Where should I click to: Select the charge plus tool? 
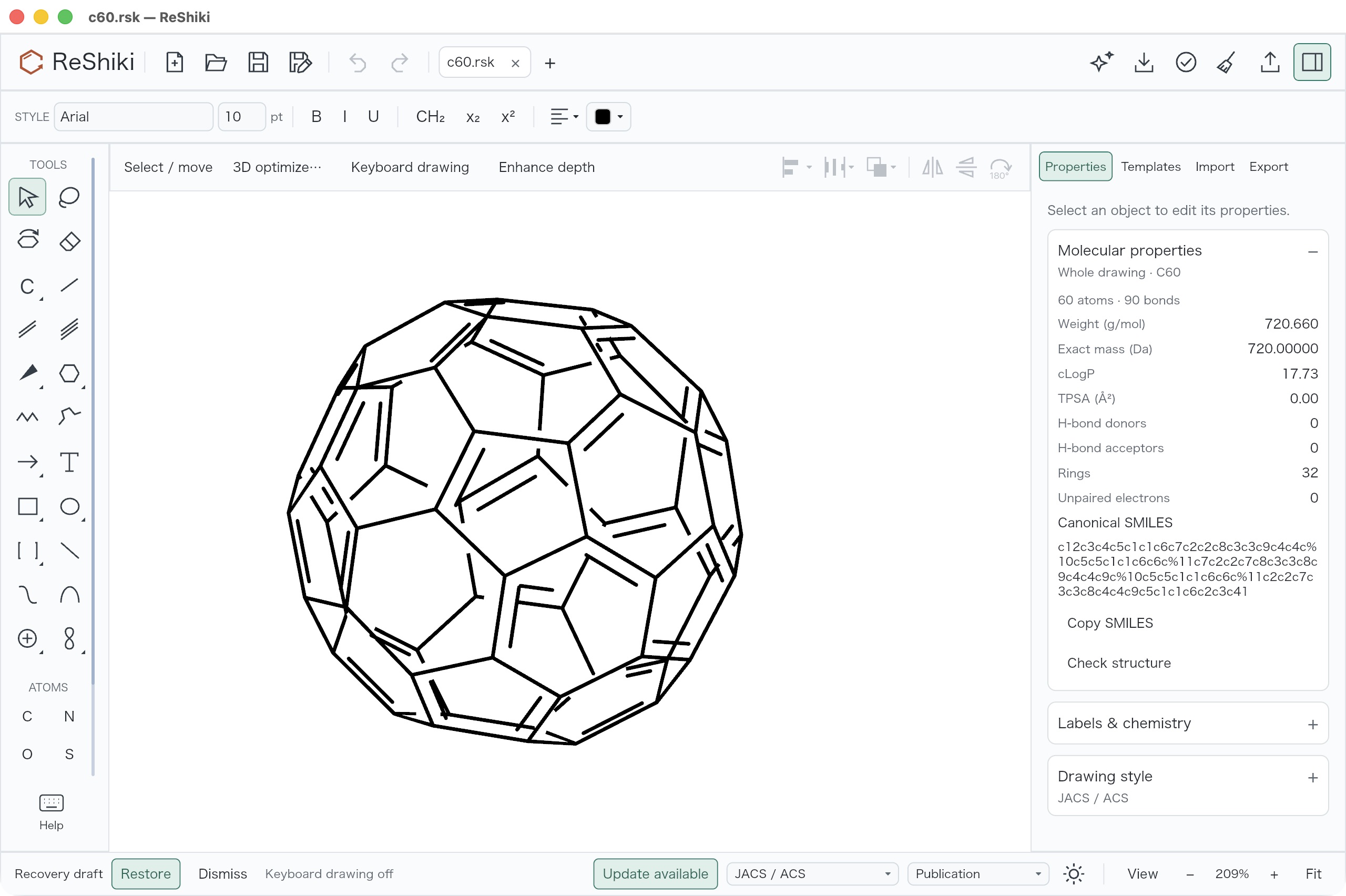[27, 638]
